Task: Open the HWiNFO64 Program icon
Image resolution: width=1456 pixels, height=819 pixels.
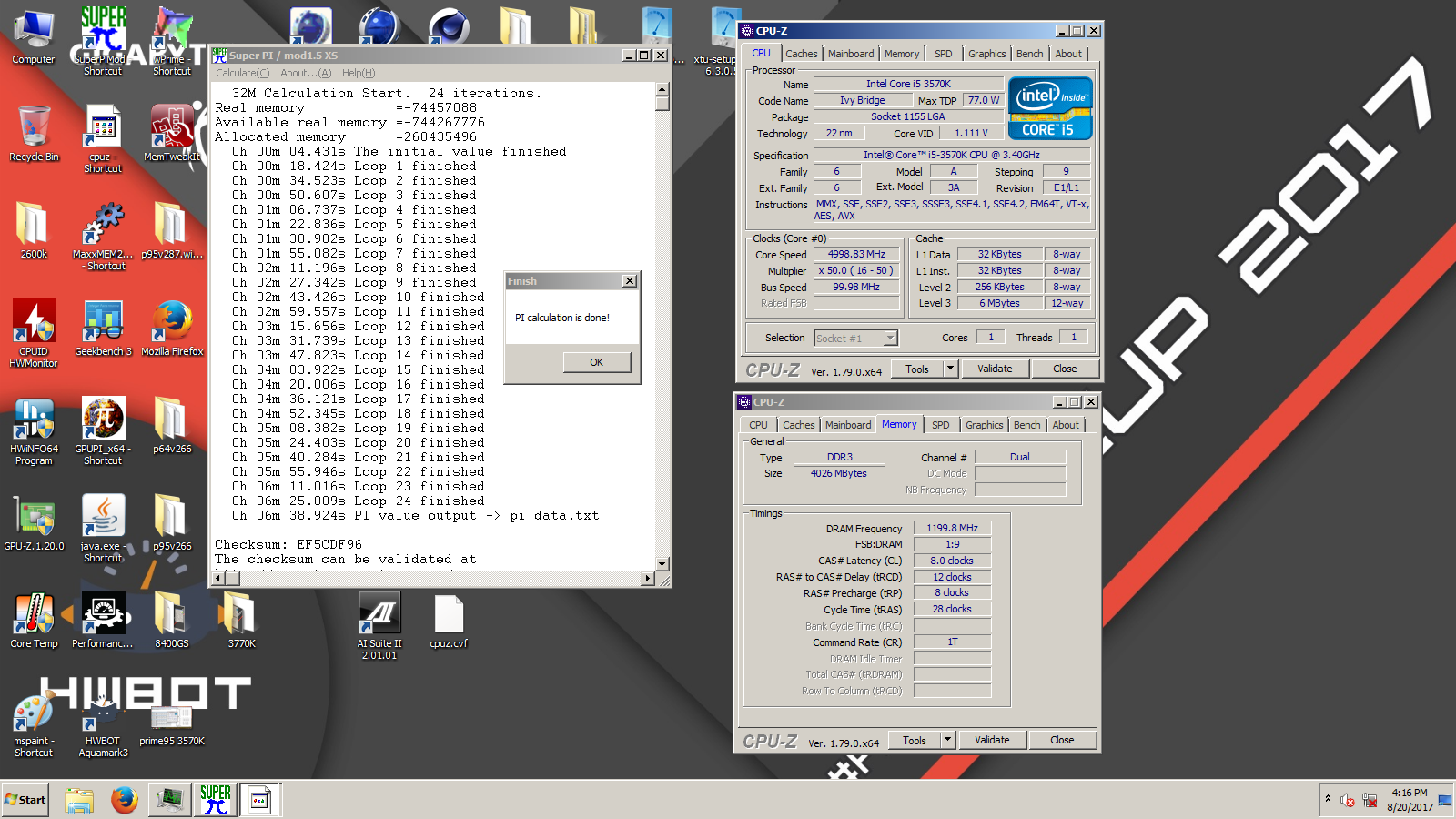Action: (34, 430)
